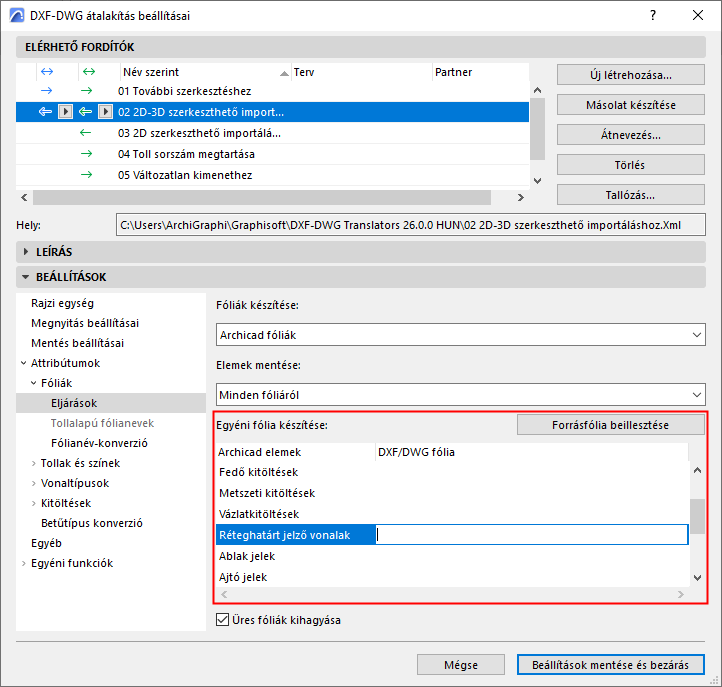The width and height of the screenshot is (722, 687).
Task: Click the blue bidirectional arrow column header
Action: coord(47,71)
